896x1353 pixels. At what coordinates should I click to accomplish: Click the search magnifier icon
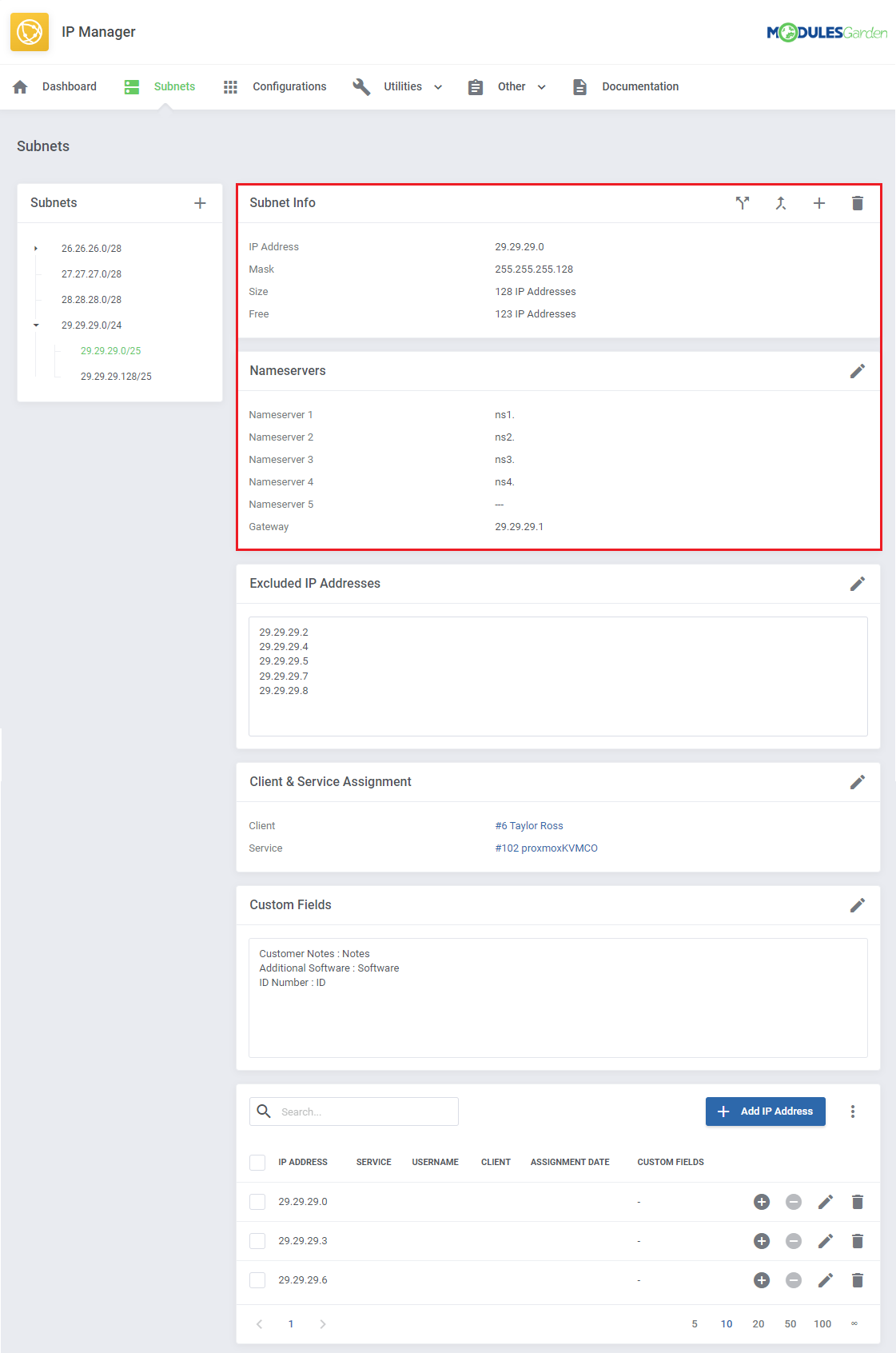pos(264,1112)
